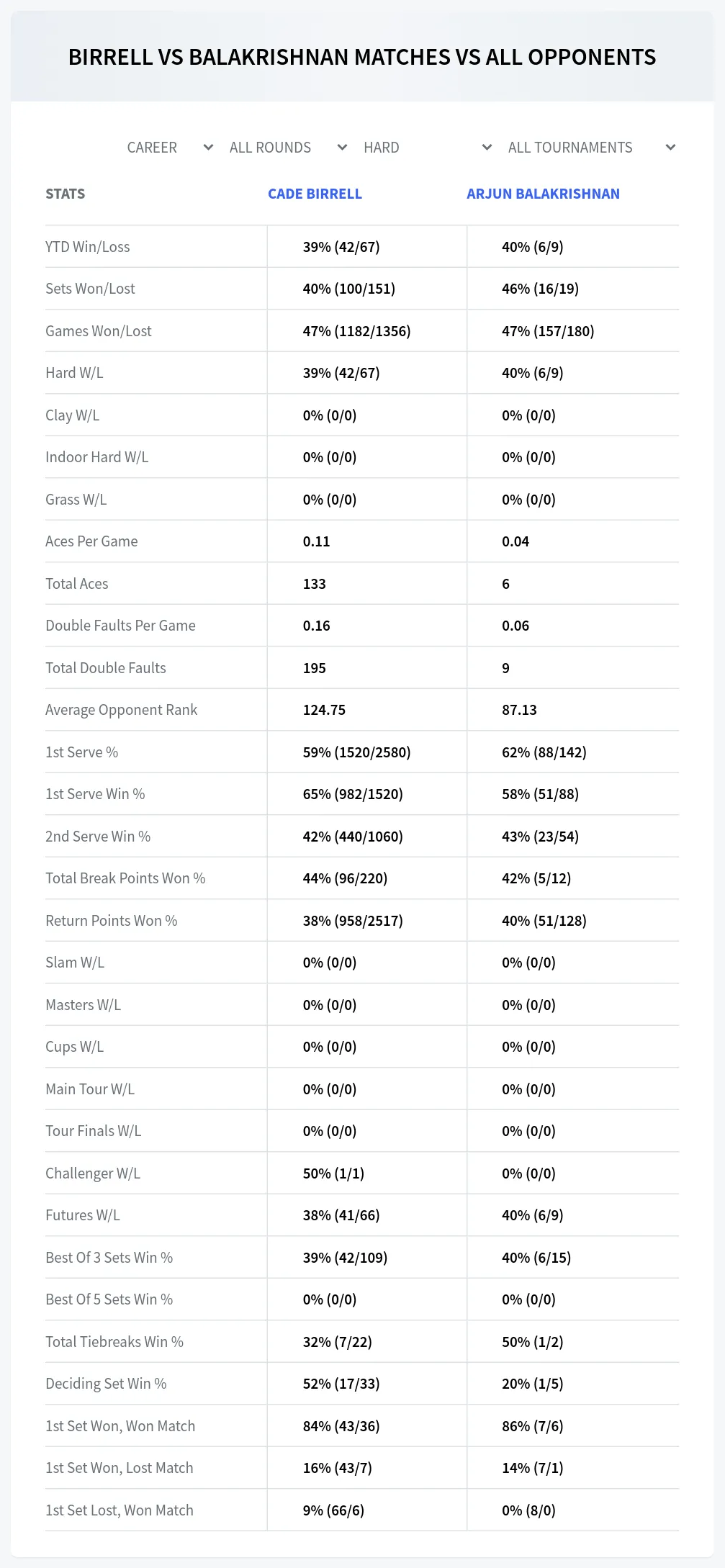Click the STATS column header
This screenshot has height=1568, width=725.
tap(65, 194)
